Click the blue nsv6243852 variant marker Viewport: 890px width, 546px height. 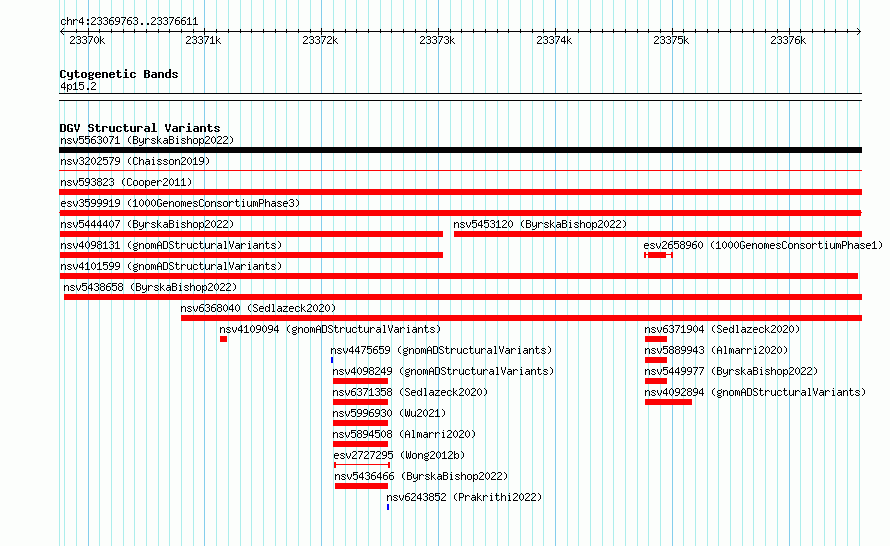pos(388,507)
